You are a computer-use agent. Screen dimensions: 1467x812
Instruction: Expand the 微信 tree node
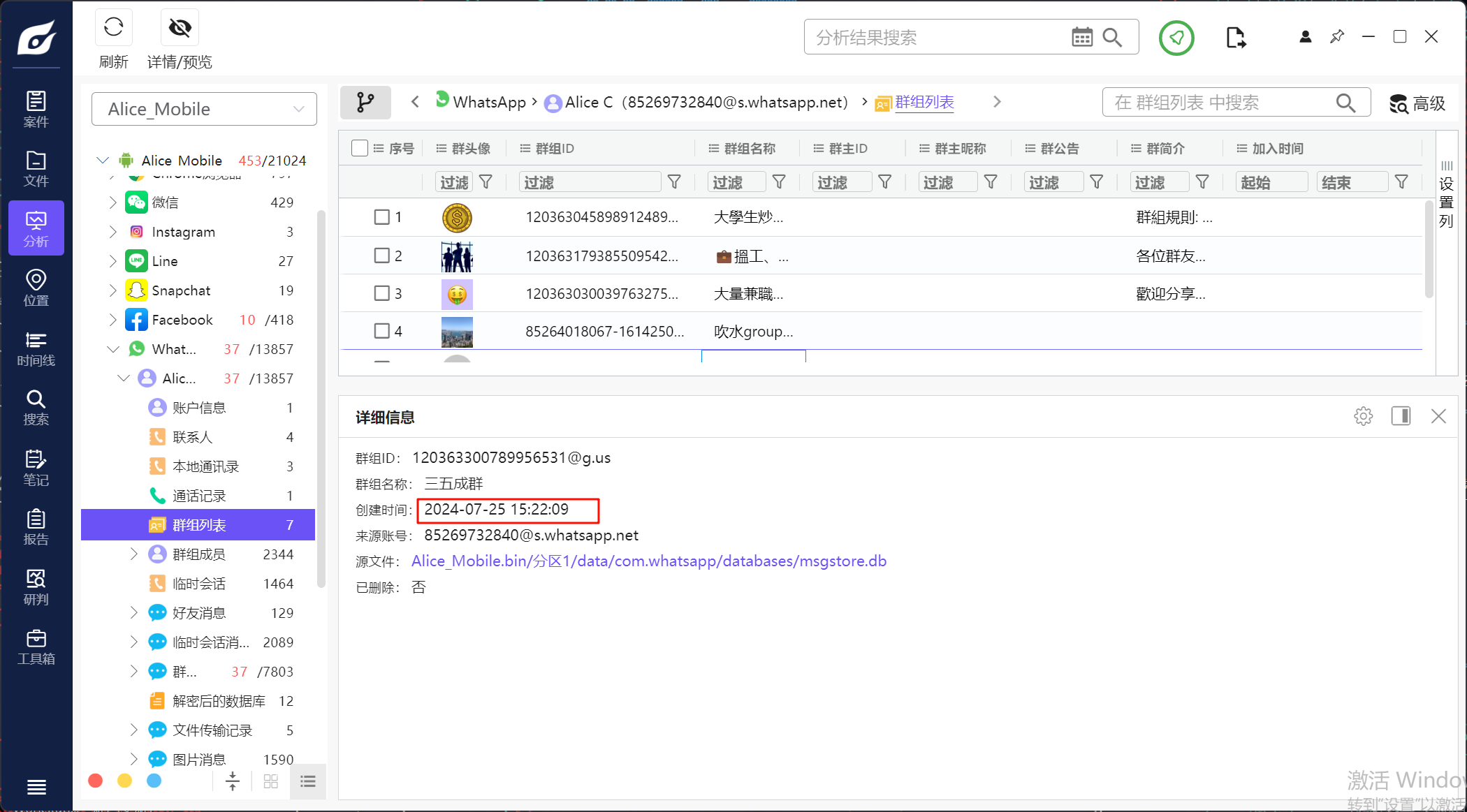coord(112,202)
